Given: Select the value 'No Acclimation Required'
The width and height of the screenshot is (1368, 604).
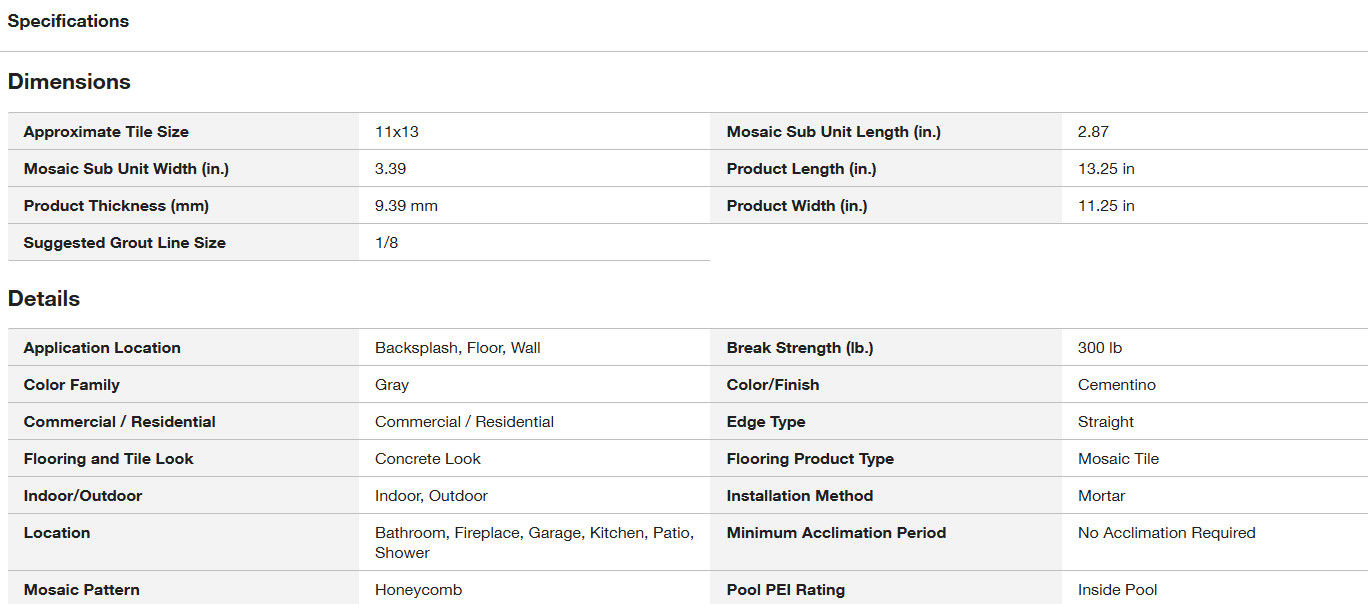Looking at the screenshot, I should pyautogui.click(x=1167, y=533).
